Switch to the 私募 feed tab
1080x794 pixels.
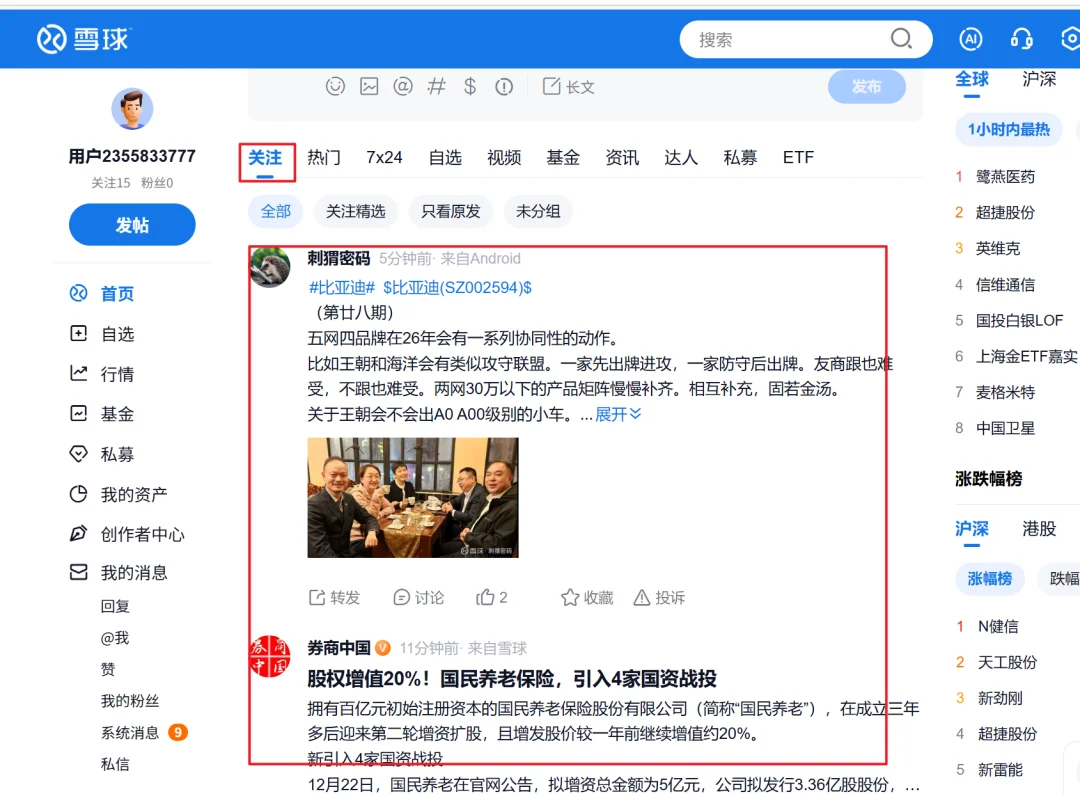click(740, 158)
